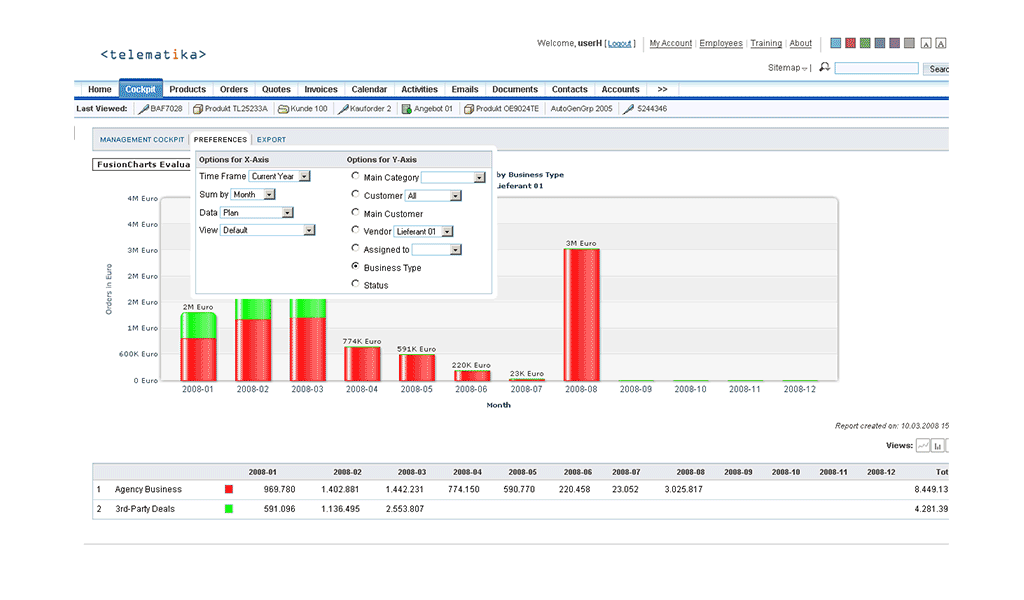Open AutoGenGrp 2005 last viewed link
The image size is (1024, 600).
click(581, 109)
